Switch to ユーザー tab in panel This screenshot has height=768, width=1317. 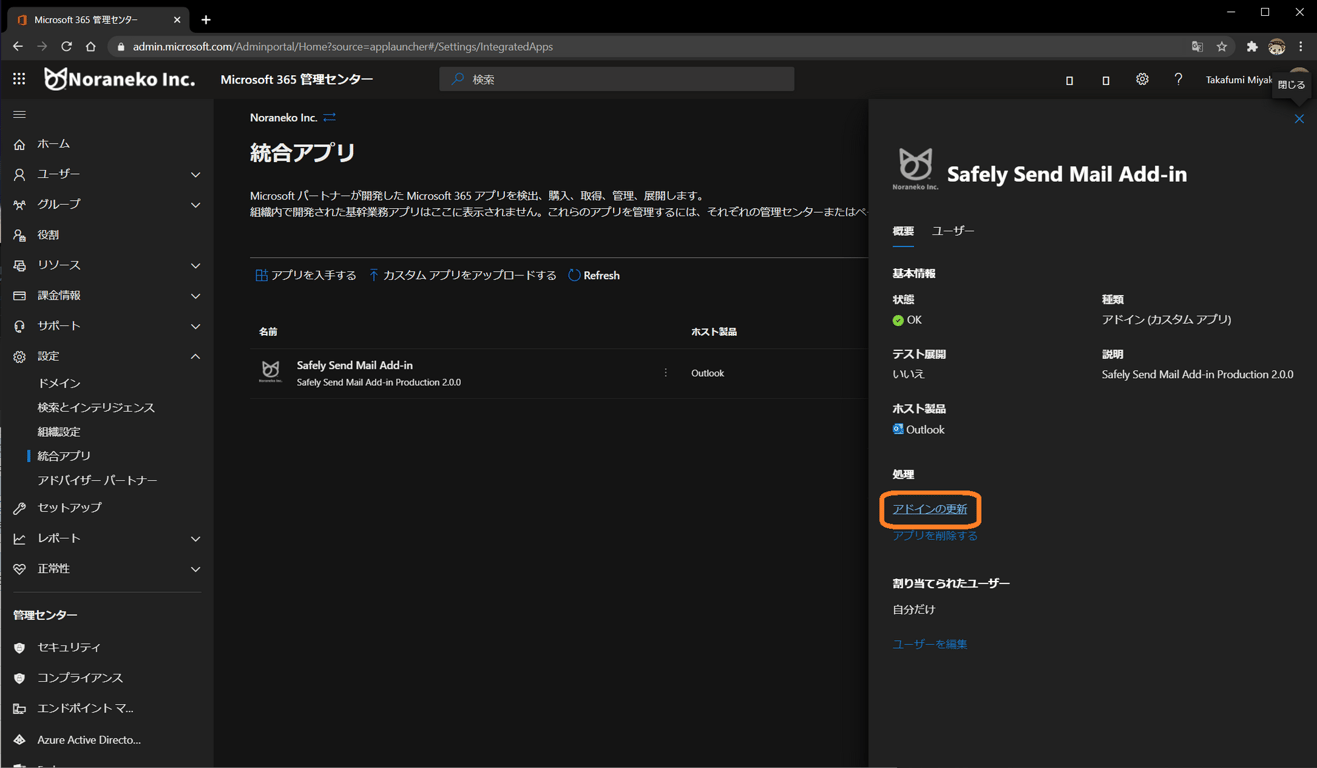(953, 231)
